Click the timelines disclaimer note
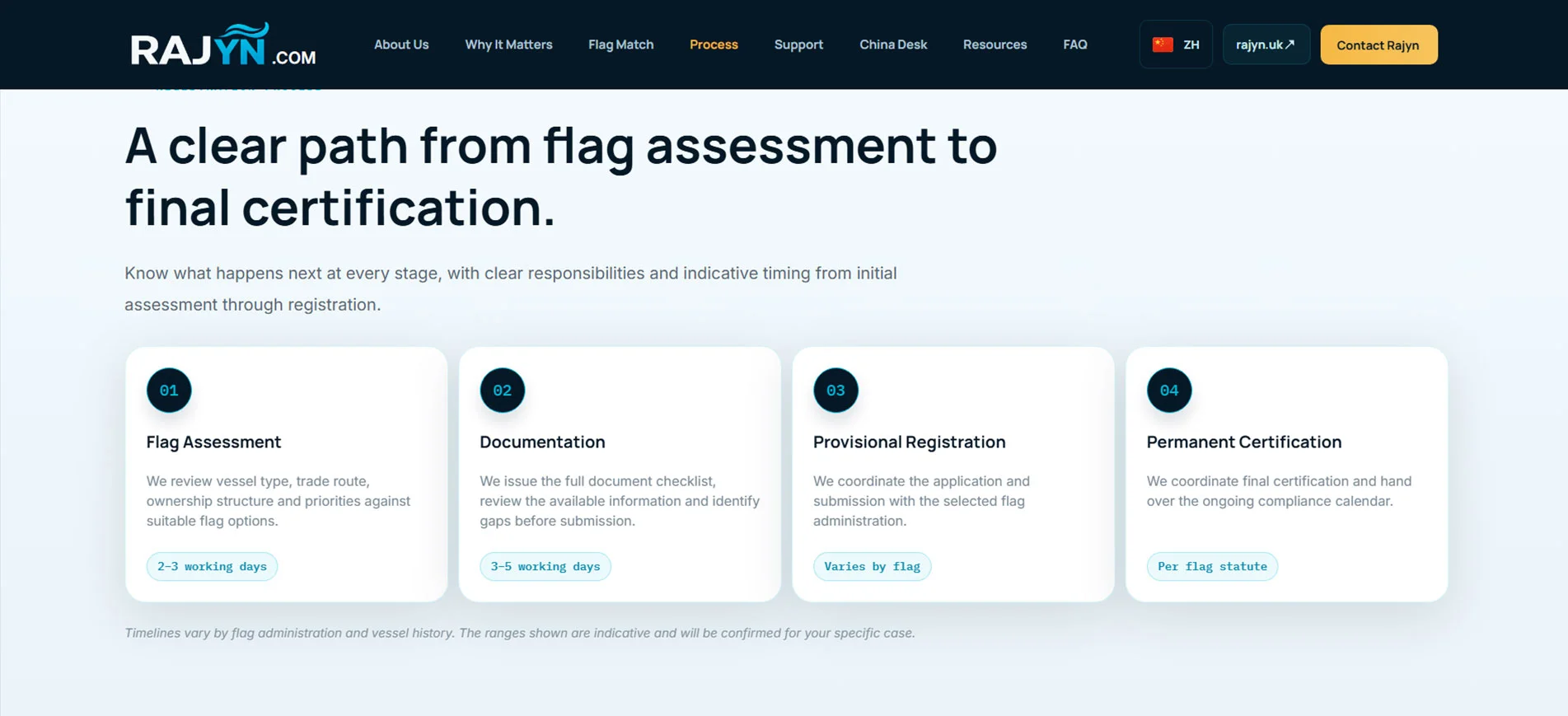Image resolution: width=1568 pixels, height=716 pixels. click(520, 633)
